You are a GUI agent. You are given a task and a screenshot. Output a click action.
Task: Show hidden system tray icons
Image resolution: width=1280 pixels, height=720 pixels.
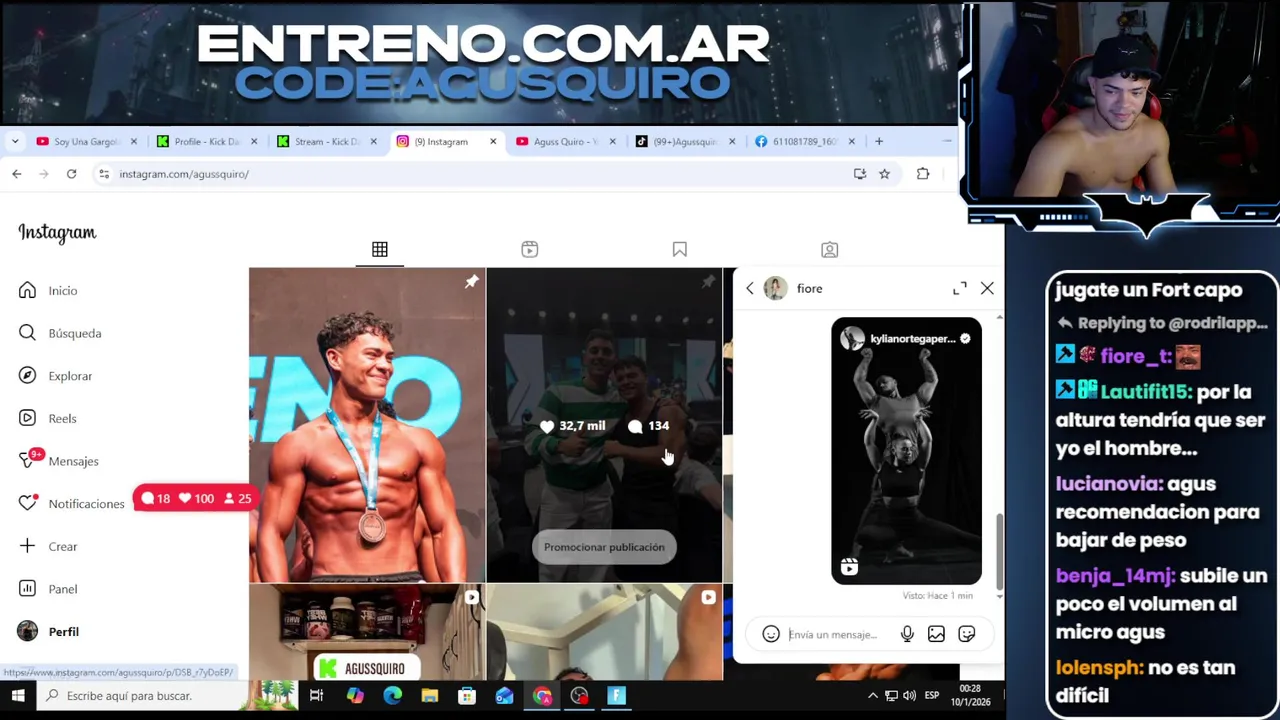tap(873, 696)
